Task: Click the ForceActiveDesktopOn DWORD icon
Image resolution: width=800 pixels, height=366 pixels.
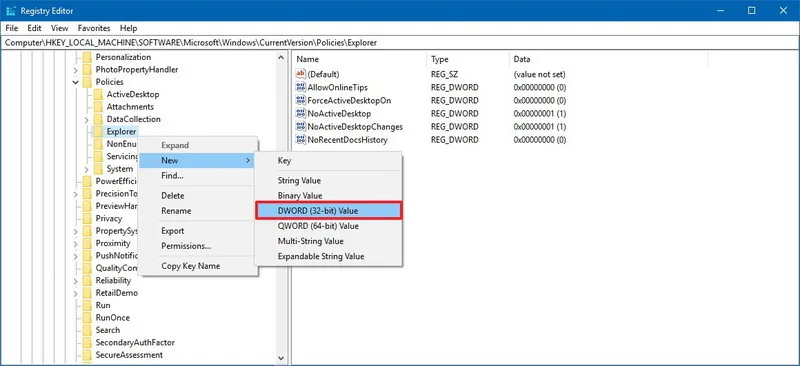Action: (x=301, y=101)
